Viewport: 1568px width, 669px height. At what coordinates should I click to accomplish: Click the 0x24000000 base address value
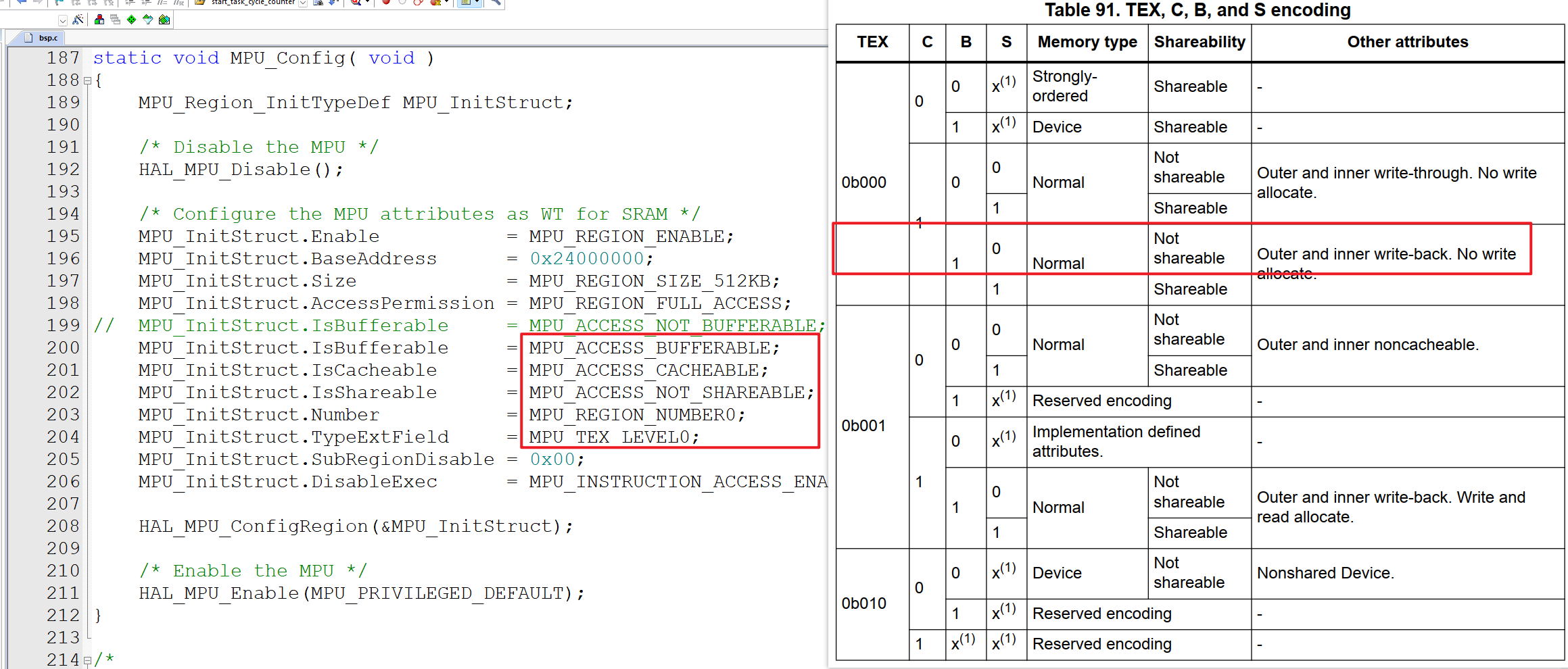587,259
